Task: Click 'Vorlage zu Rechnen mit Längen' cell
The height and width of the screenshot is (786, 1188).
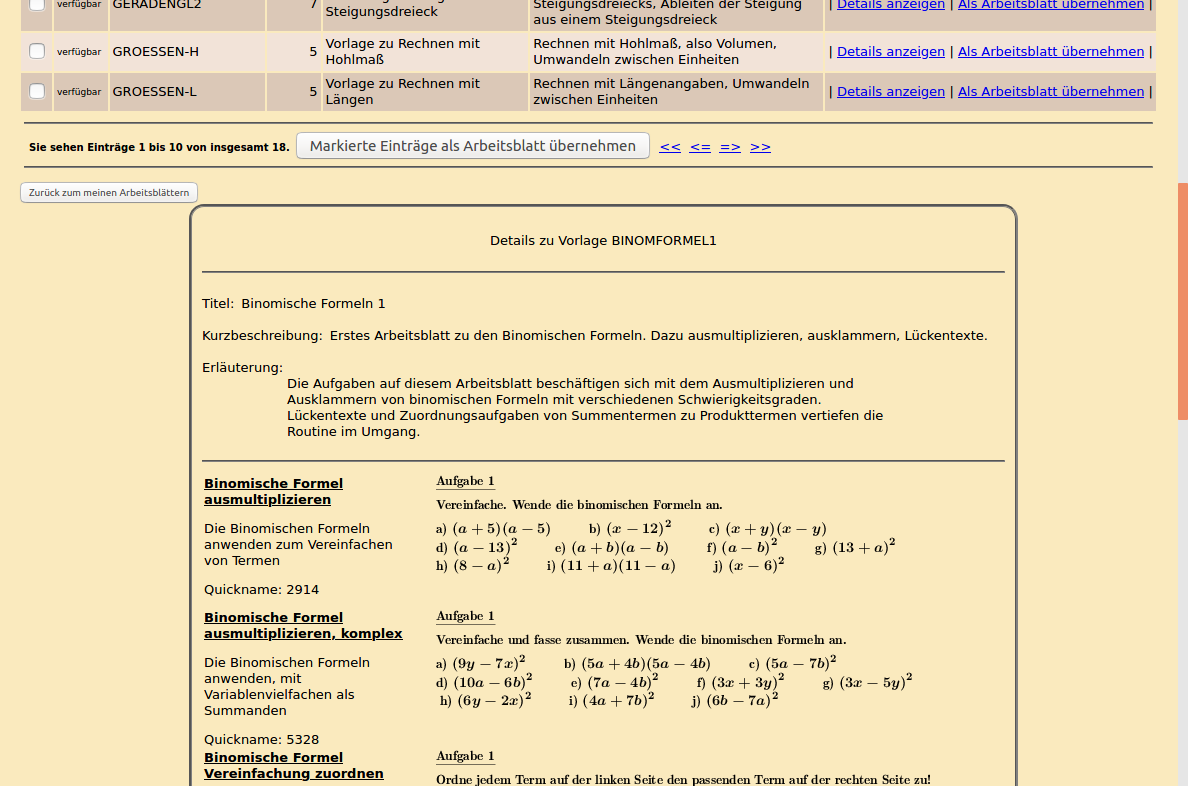Action: pyautogui.click(x=425, y=92)
